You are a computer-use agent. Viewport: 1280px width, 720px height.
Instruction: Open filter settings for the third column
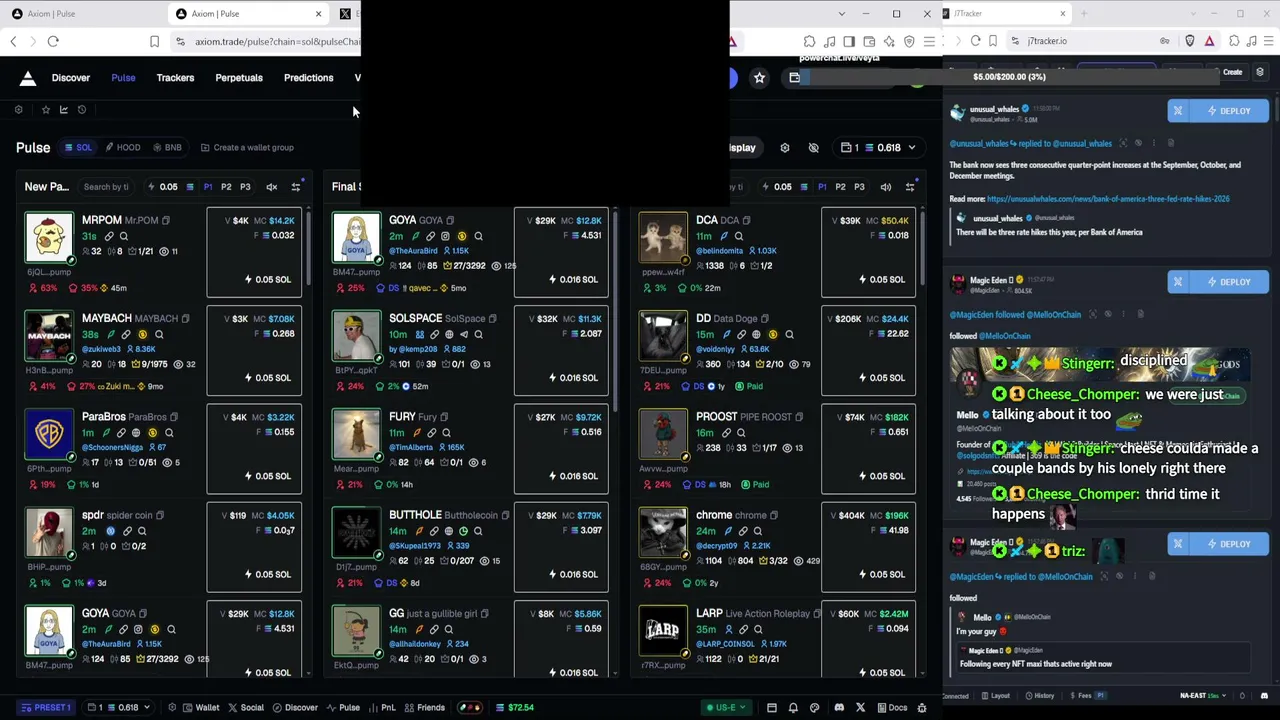tap(910, 187)
